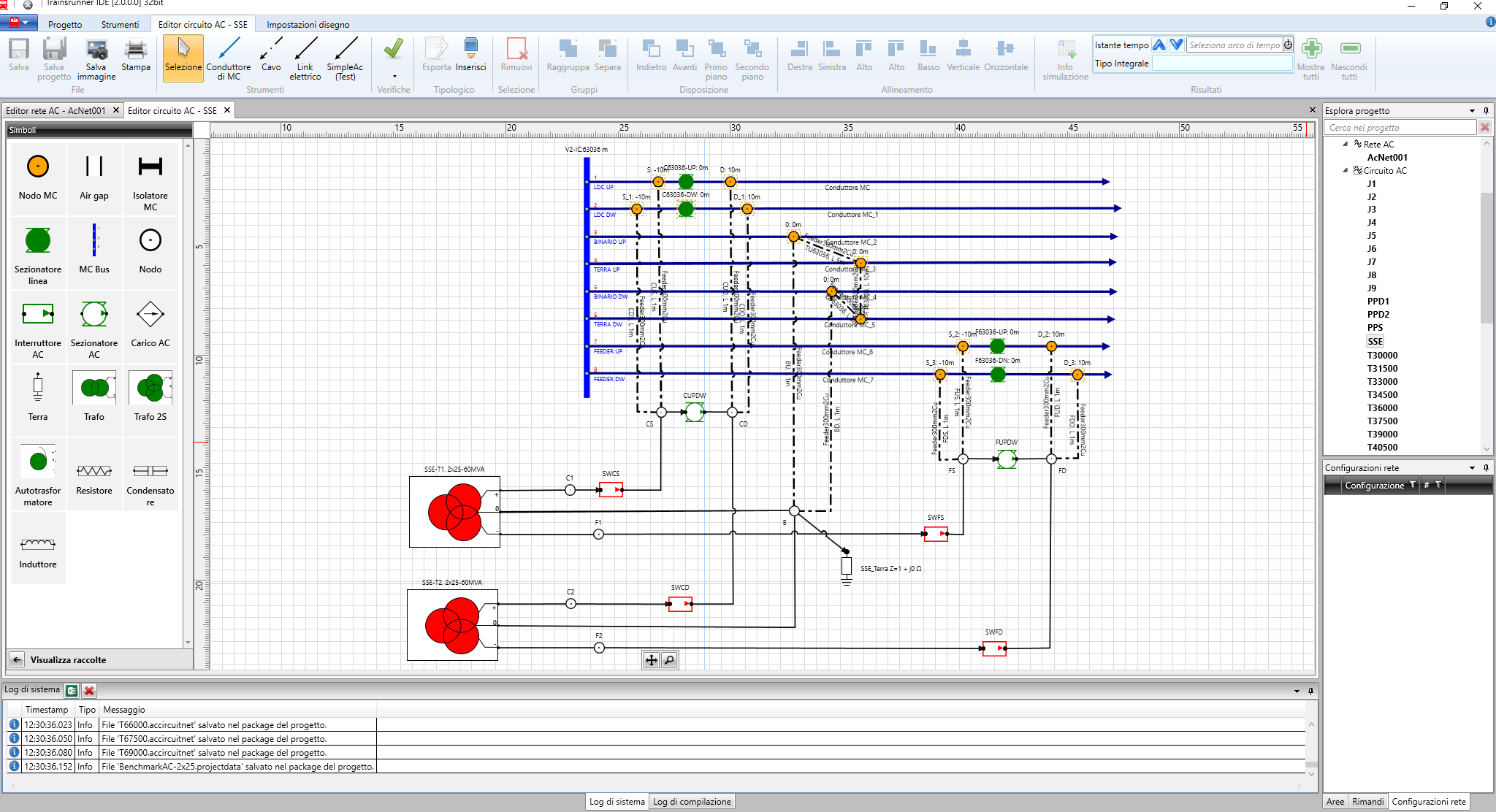This screenshot has height=812, width=1496.
Task: Click the Cerca nel progetto search field
Action: (1399, 127)
